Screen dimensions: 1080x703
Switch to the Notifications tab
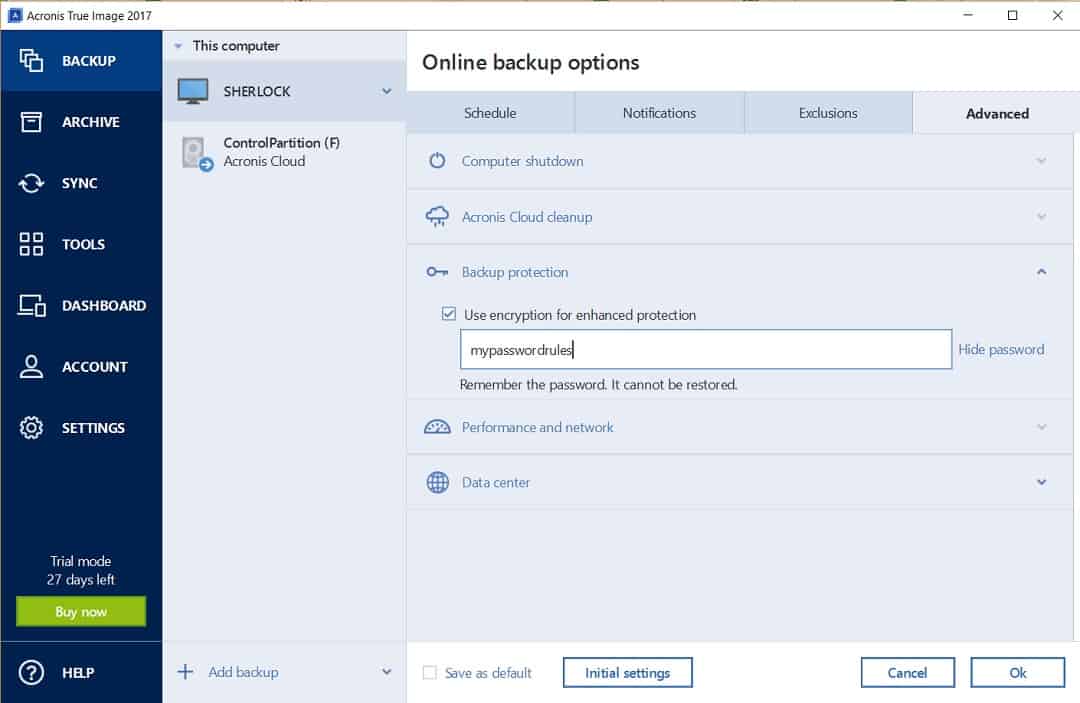click(x=659, y=113)
